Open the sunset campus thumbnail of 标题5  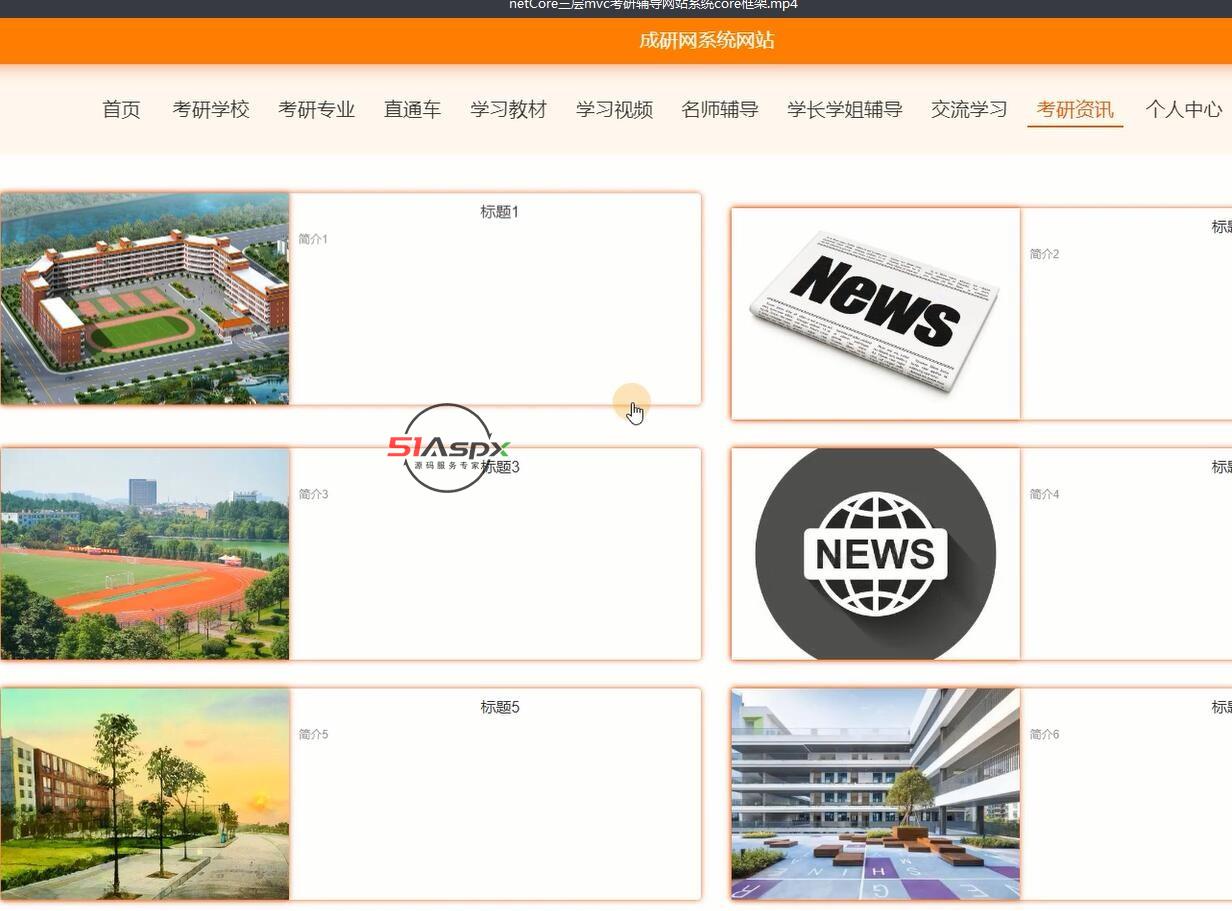click(x=145, y=794)
